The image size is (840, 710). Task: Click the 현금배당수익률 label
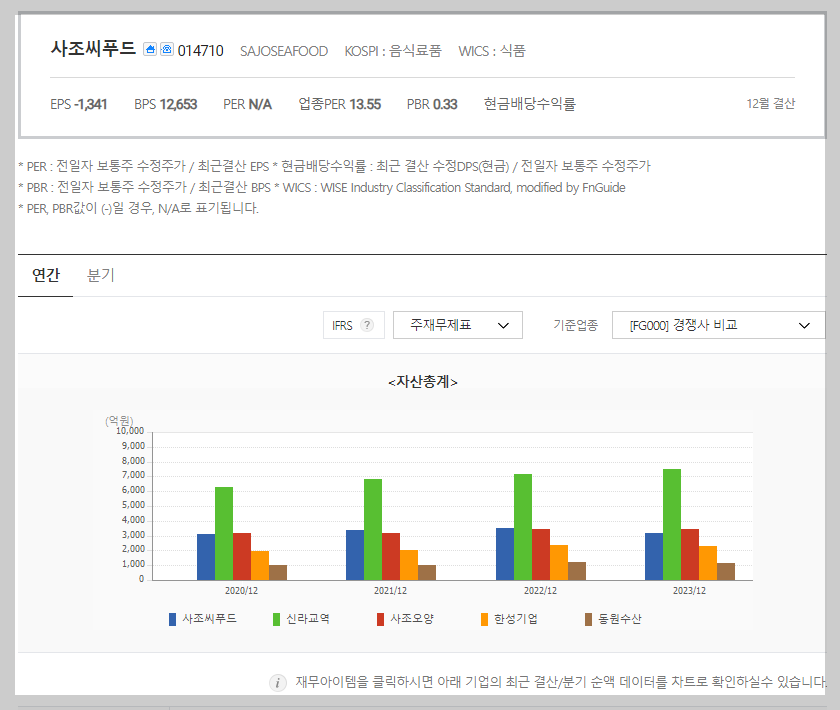pos(529,104)
